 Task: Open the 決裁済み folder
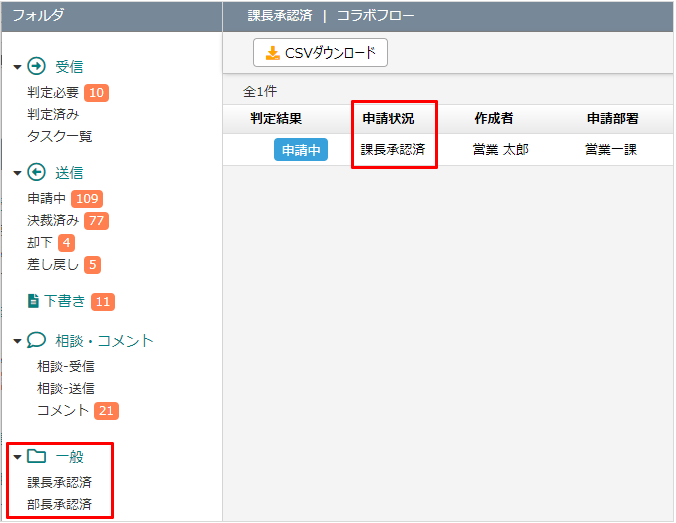point(53,220)
